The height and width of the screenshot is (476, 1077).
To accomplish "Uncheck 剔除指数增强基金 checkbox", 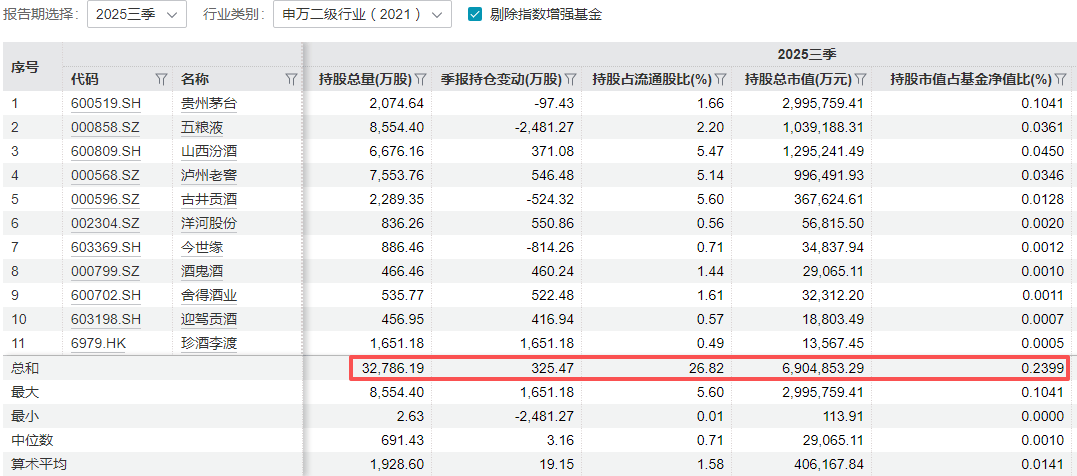I will [475, 15].
